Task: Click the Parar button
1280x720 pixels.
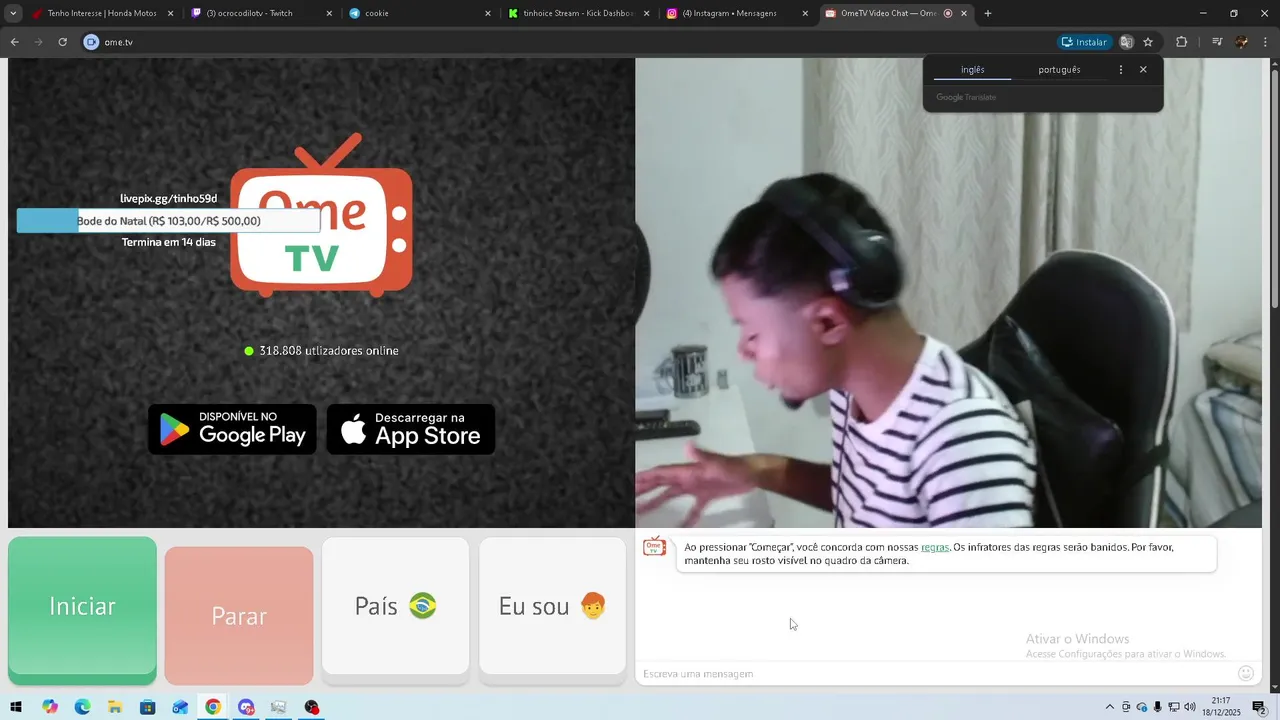Action: pos(239,616)
